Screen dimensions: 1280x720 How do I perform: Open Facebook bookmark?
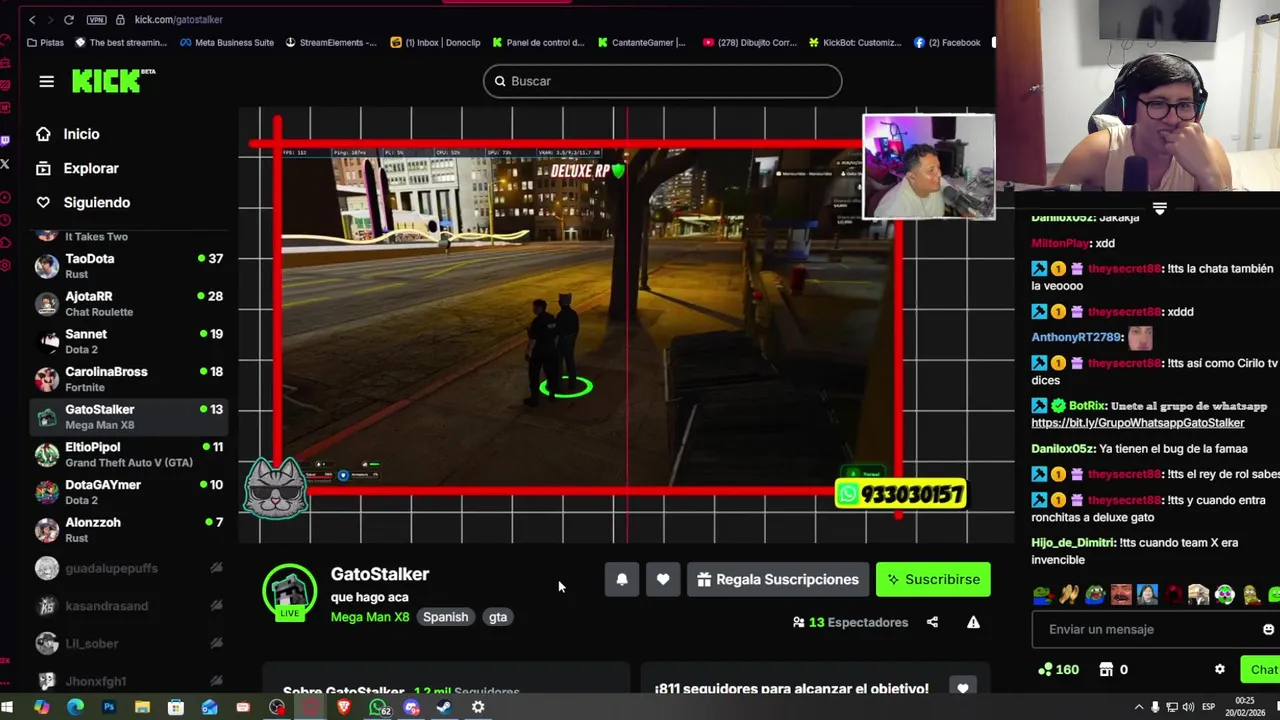[x=947, y=43]
